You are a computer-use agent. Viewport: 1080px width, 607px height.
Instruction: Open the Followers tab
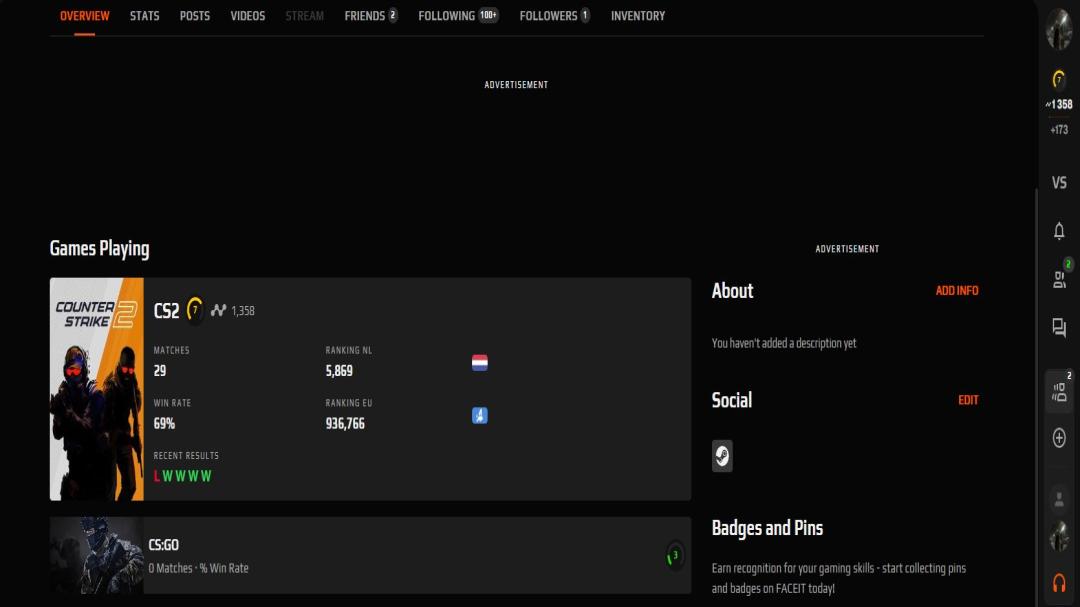click(x=554, y=16)
